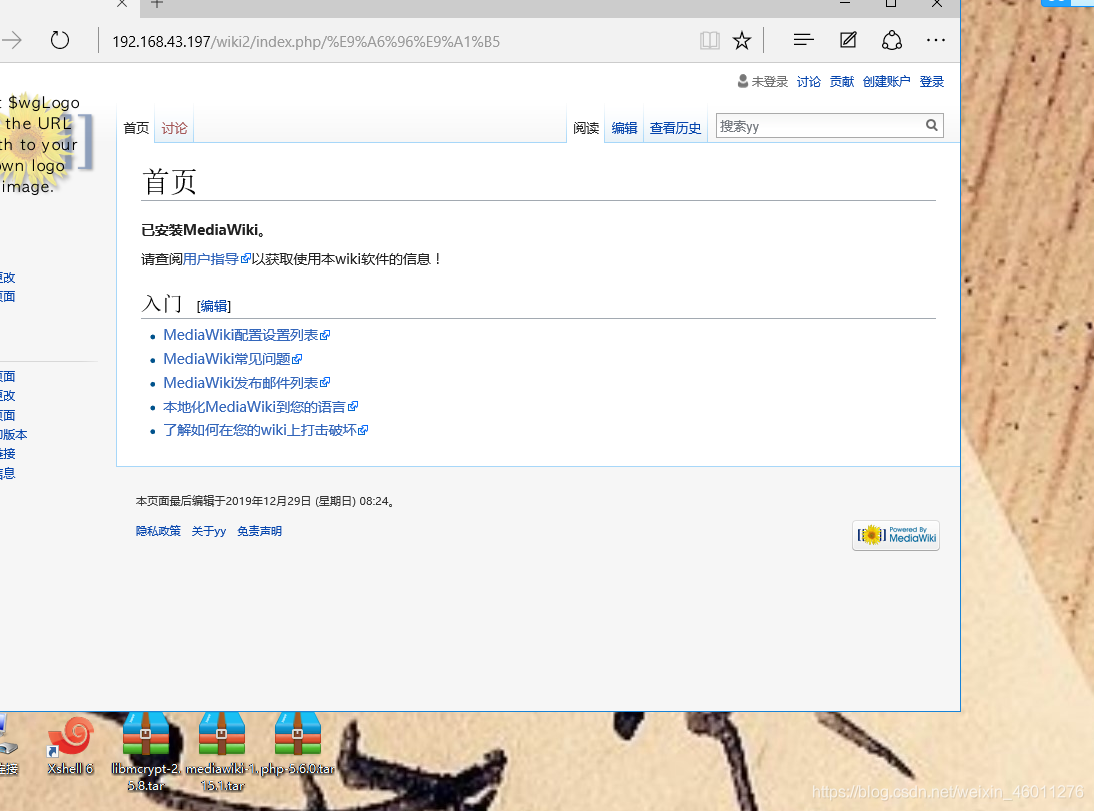Click the 首页 page heading
This screenshot has height=811, width=1094.
(x=170, y=181)
